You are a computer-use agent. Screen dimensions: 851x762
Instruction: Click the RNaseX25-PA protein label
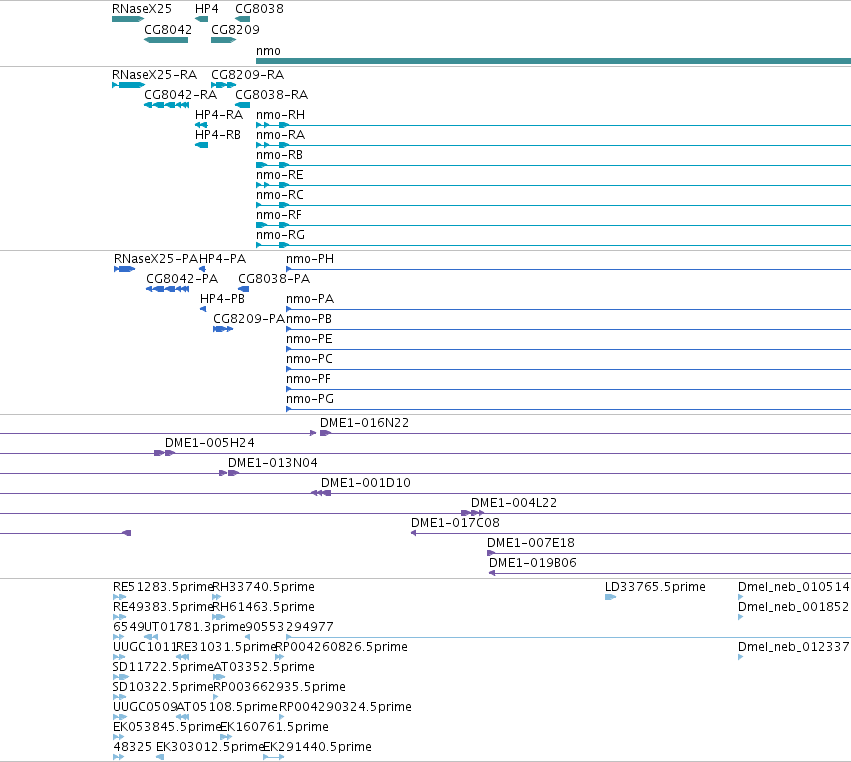[156, 259]
